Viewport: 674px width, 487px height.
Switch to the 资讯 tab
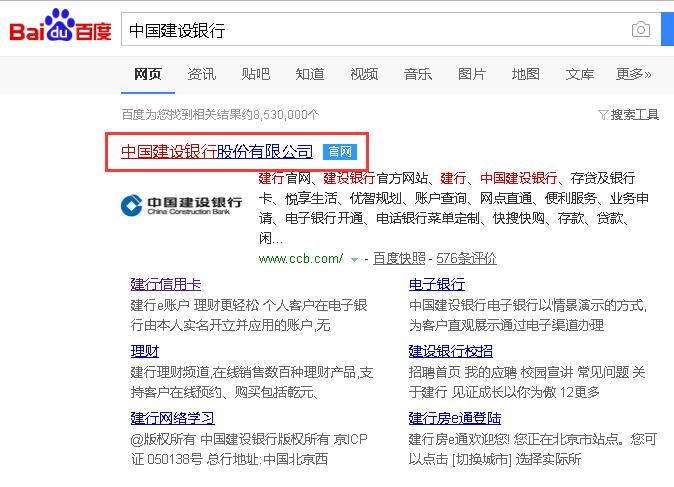202,74
